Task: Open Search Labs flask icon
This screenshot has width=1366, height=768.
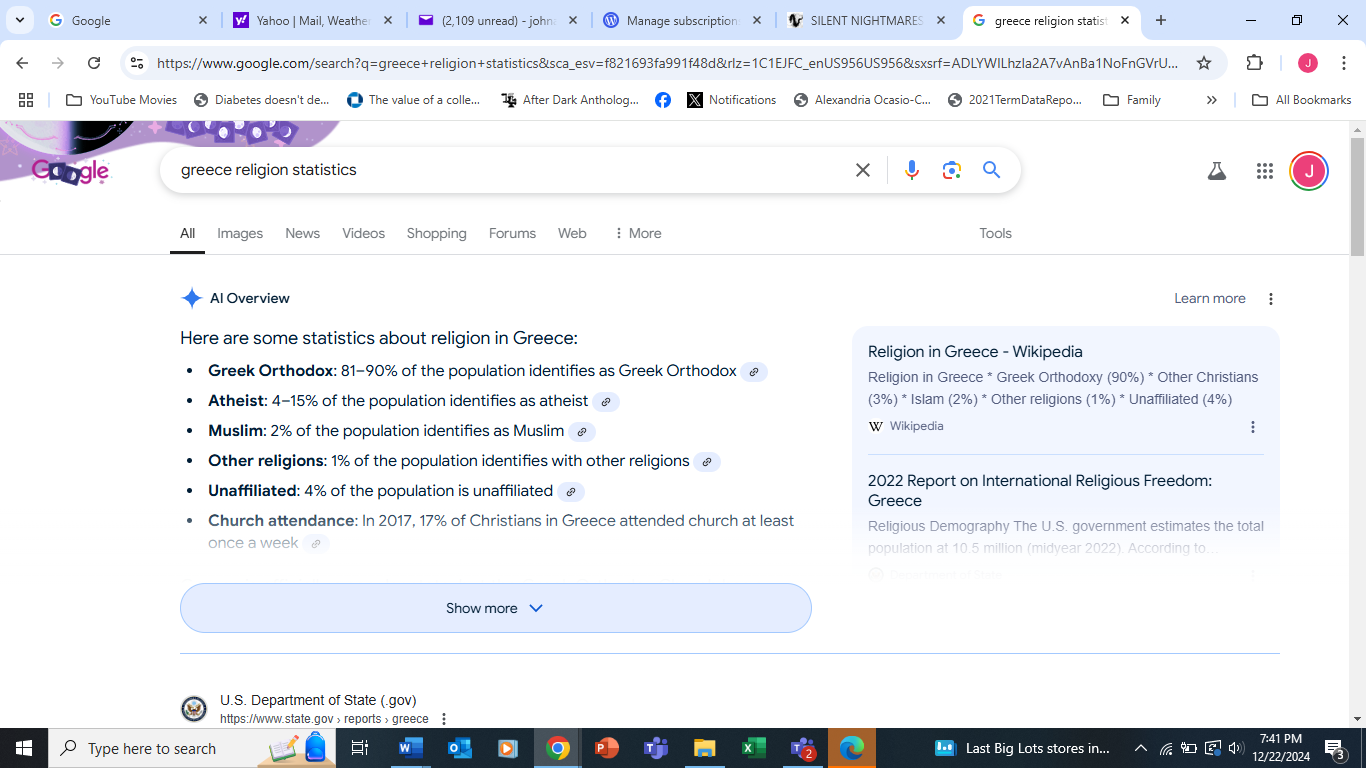Action: click(x=1216, y=171)
